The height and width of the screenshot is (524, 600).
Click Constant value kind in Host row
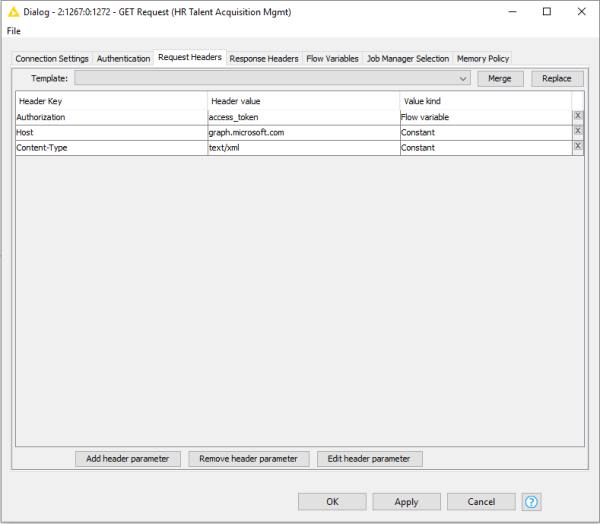[486, 132]
